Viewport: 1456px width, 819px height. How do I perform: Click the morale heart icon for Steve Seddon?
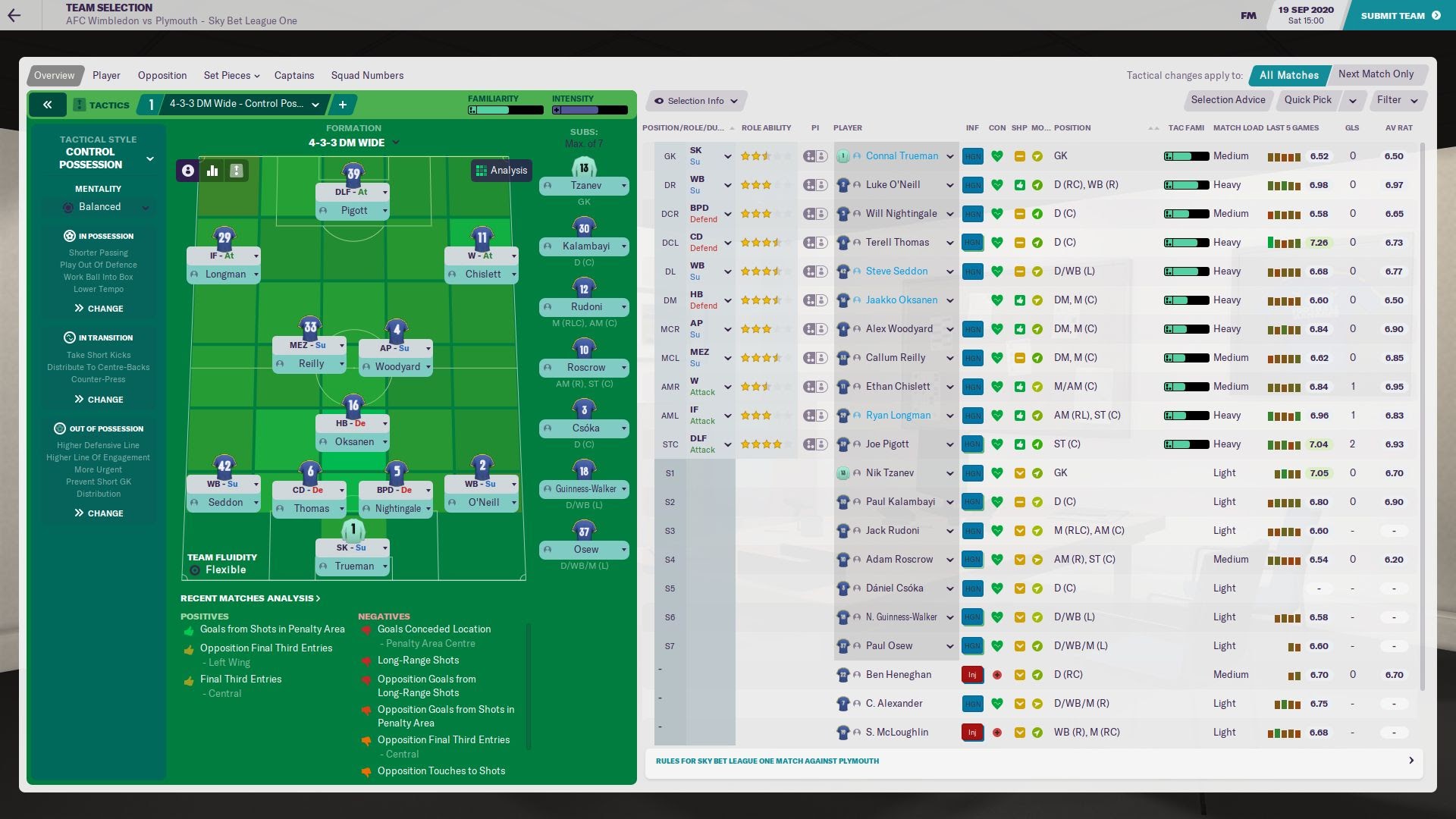[x=997, y=271]
